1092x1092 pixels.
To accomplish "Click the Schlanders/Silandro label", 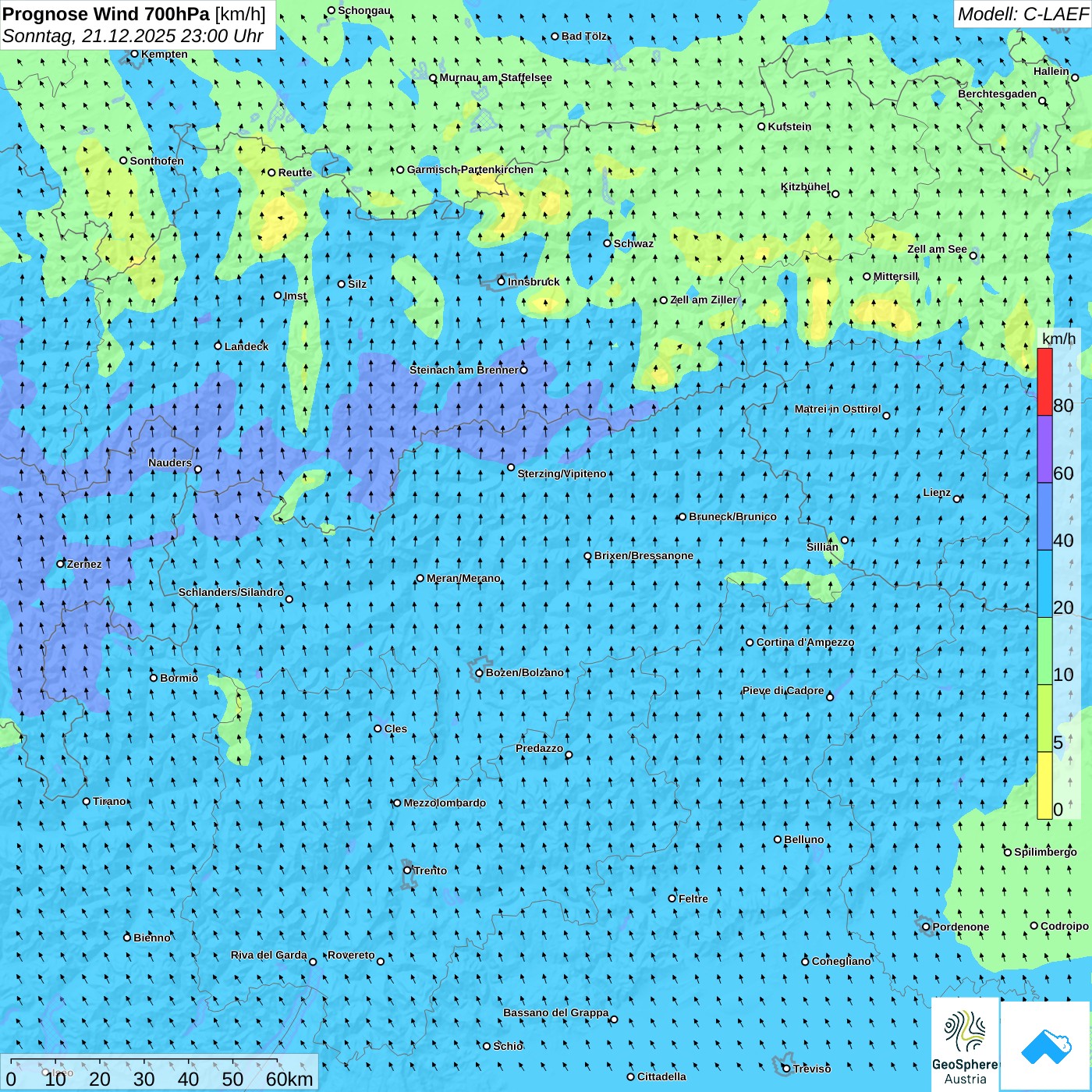I will click(231, 592).
